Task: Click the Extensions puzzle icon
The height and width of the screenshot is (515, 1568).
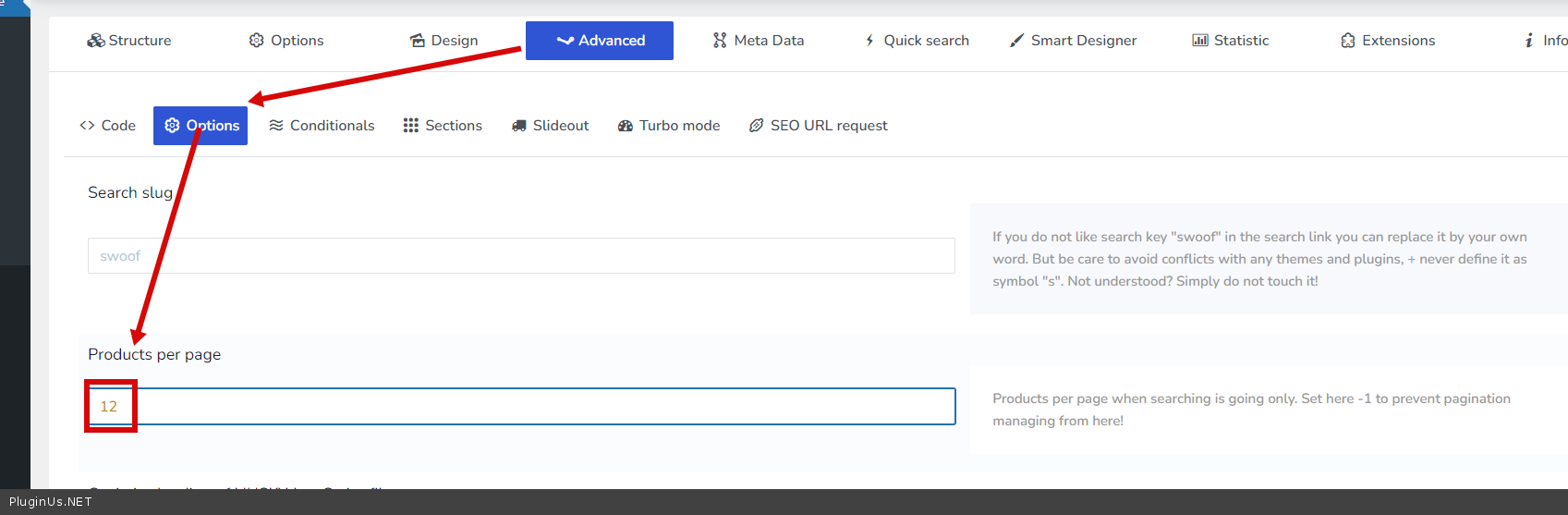Action: click(x=1348, y=41)
